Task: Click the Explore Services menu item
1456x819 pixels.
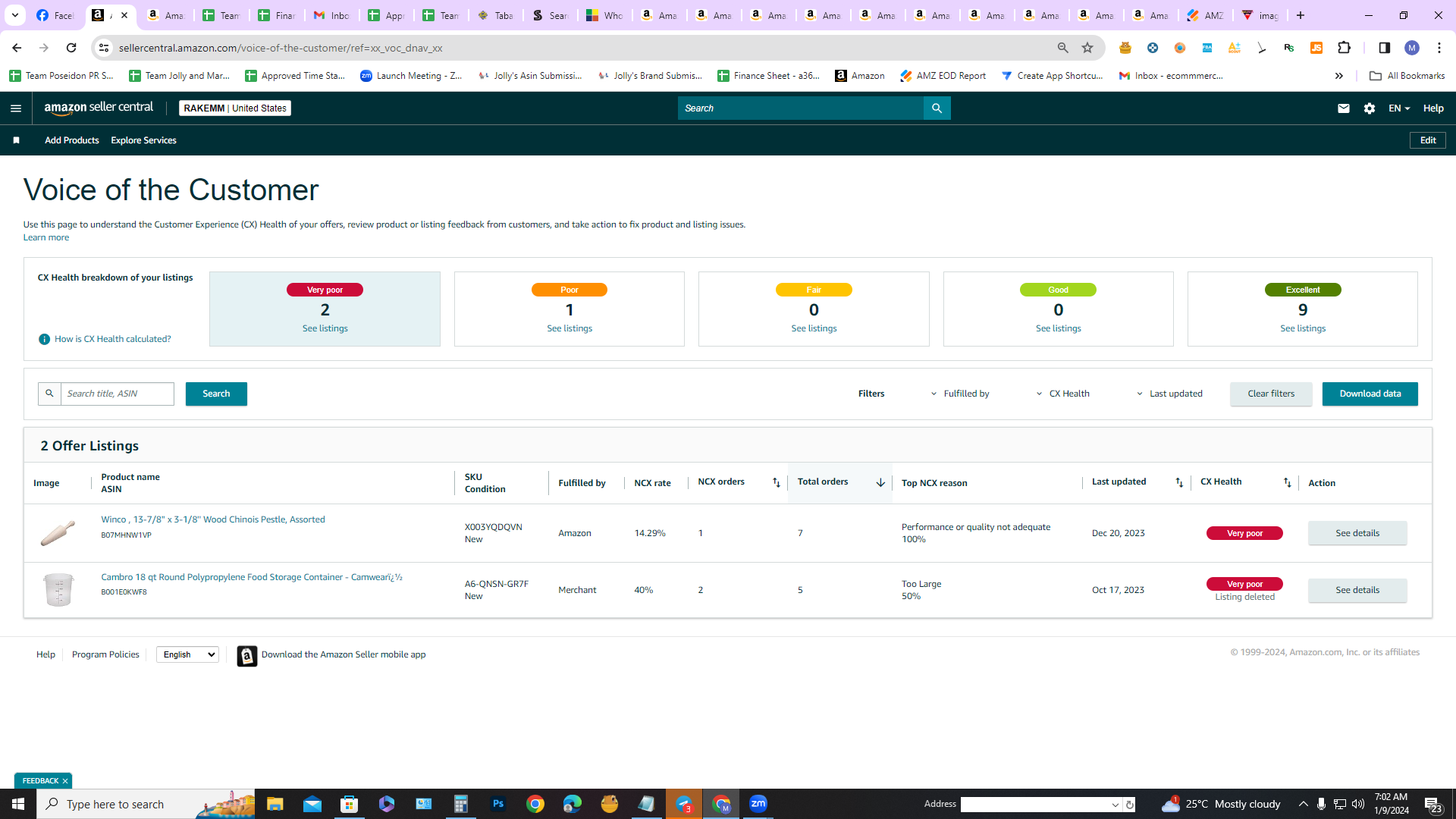Action: coord(143,140)
